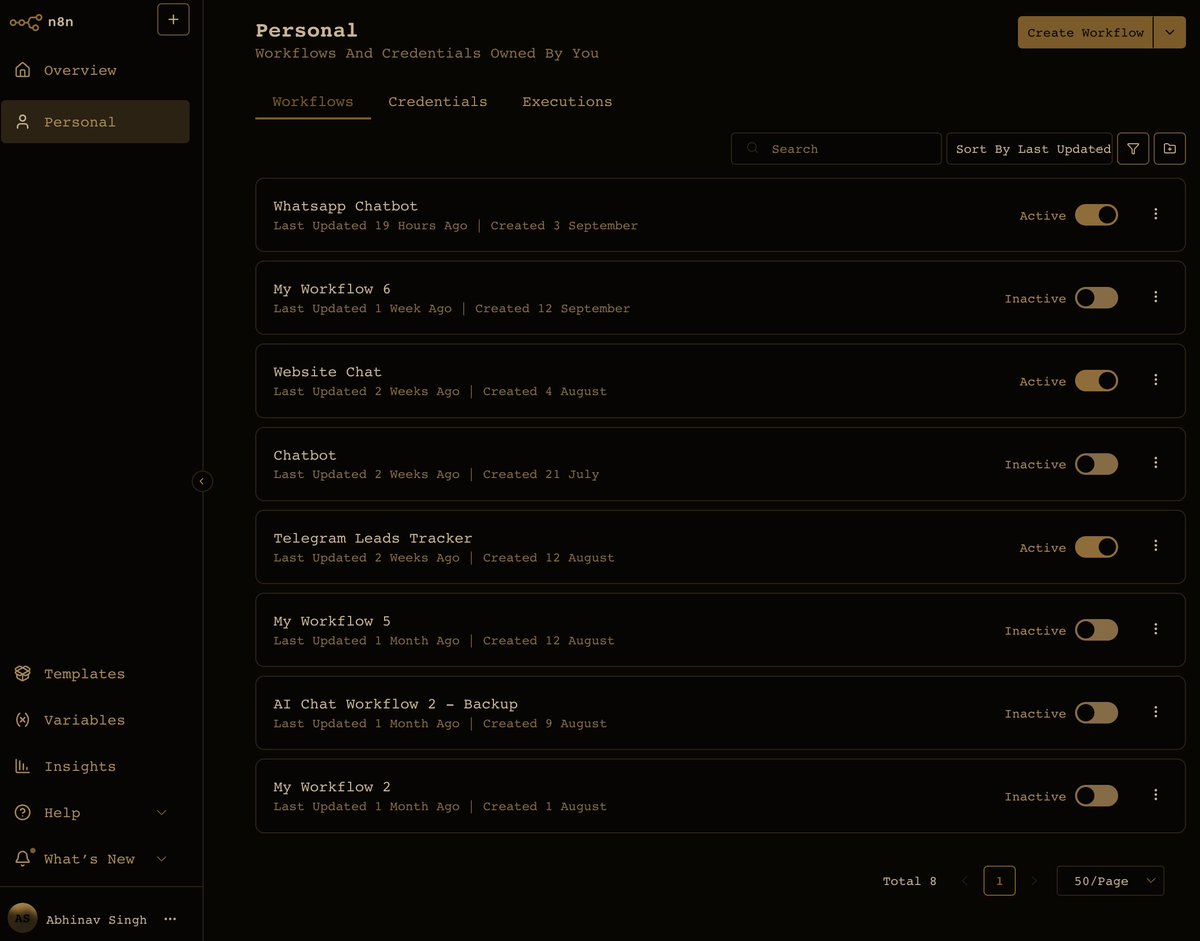Deactivate the Whatsapp Chatbot workflow toggle
Viewport: 1200px width, 941px height.
(x=1096, y=215)
